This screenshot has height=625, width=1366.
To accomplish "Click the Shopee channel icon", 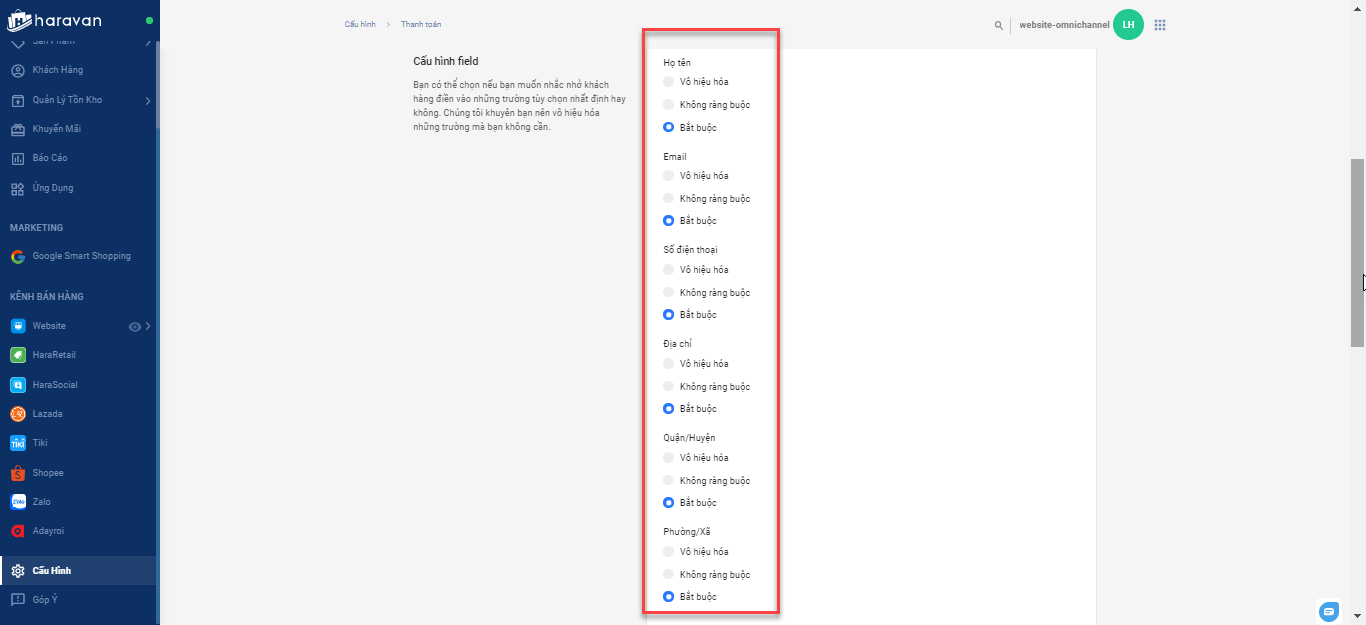I will [x=18, y=473].
